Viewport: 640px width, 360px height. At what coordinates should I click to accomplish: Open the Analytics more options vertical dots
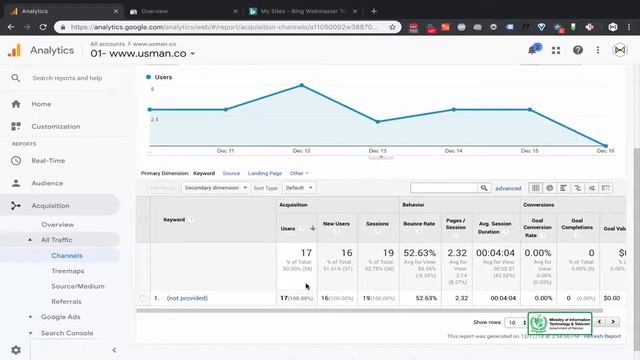click(598, 50)
